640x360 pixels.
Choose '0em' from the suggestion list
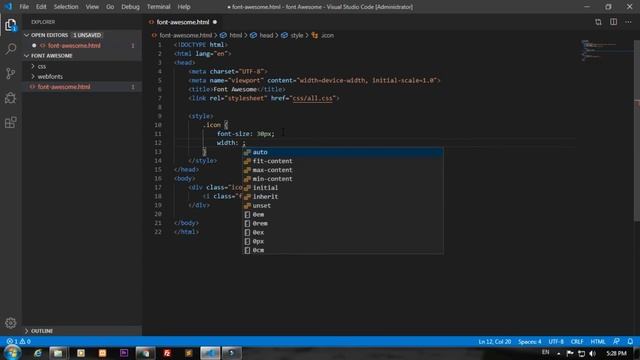point(343,214)
